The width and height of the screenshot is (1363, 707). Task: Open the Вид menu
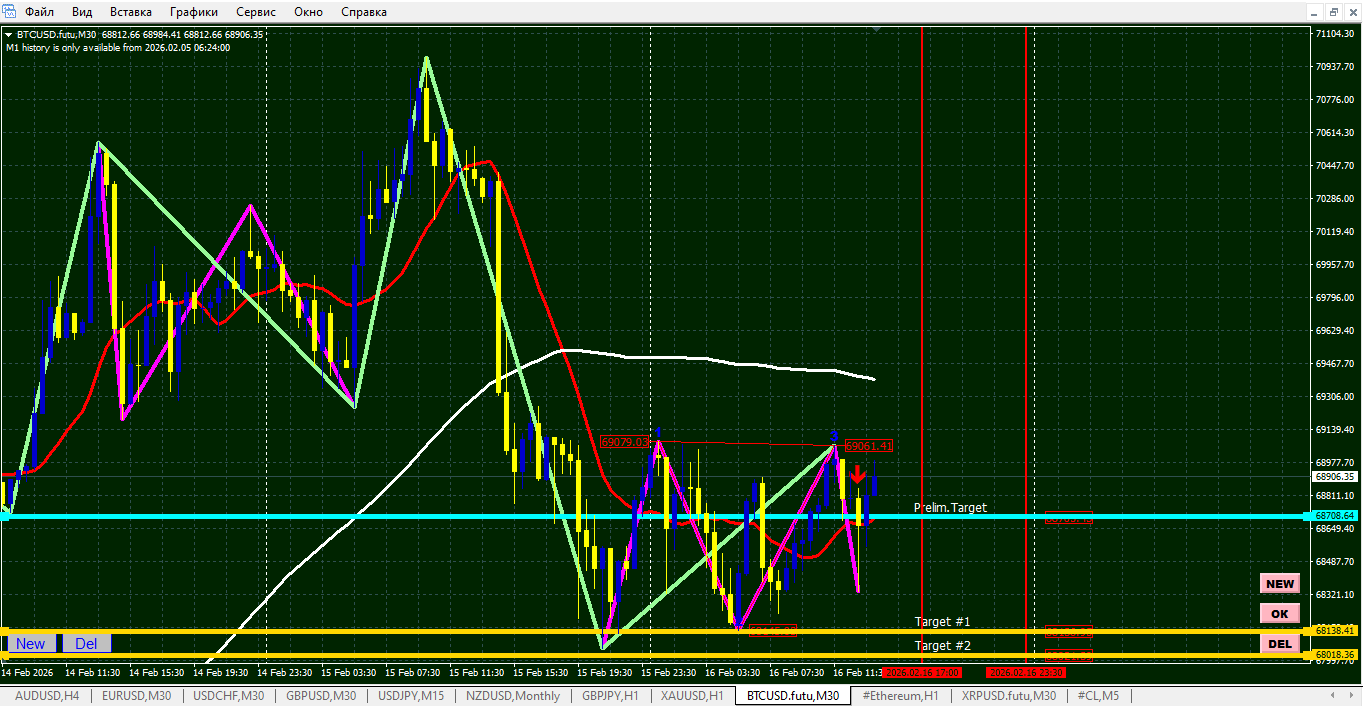[83, 12]
